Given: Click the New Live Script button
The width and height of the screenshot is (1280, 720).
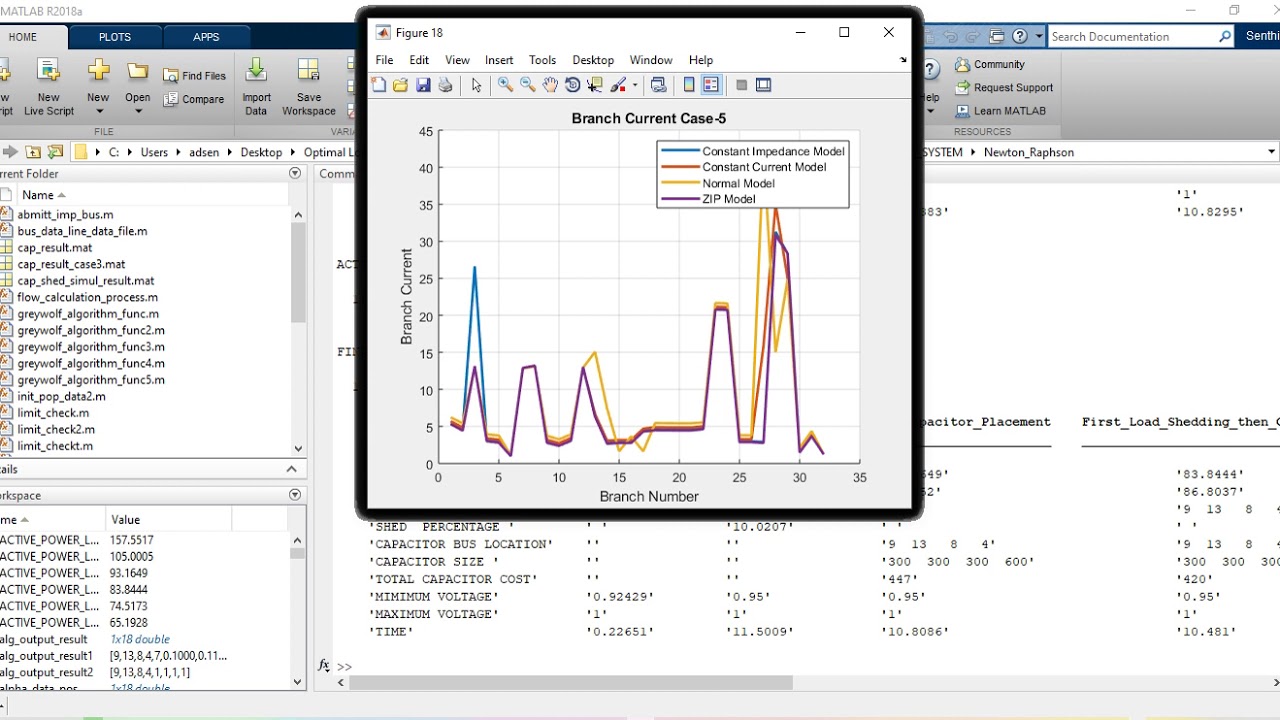Looking at the screenshot, I should [48, 87].
